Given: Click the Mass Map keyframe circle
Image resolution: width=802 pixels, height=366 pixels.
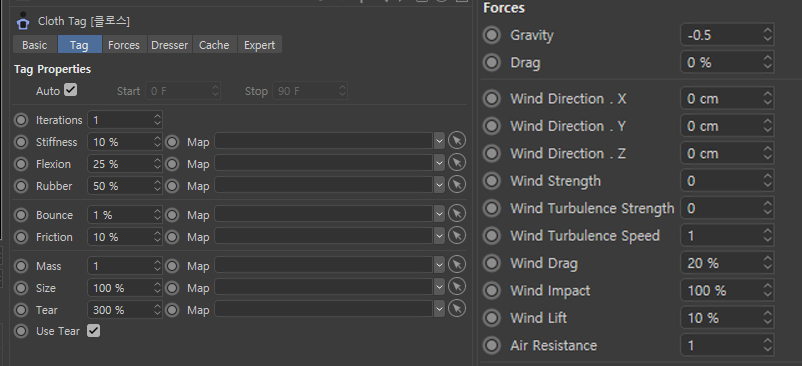Looking at the screenshot, I should pos(172,266).
